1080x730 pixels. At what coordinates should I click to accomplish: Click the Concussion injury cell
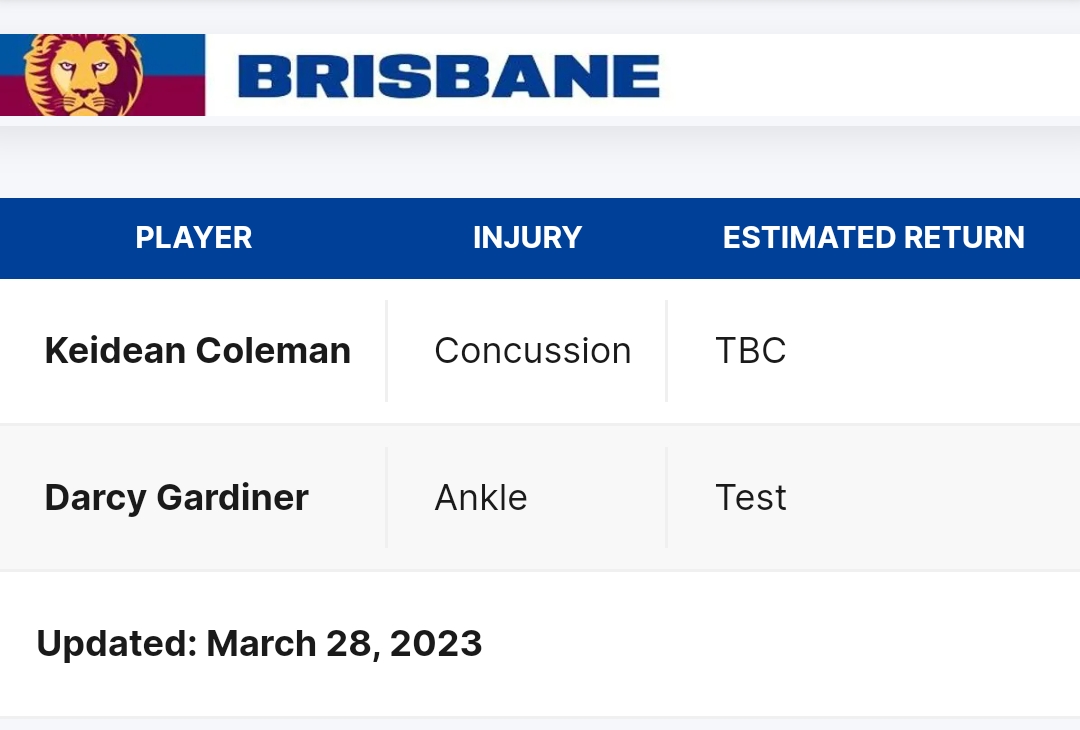coord(532,351)
